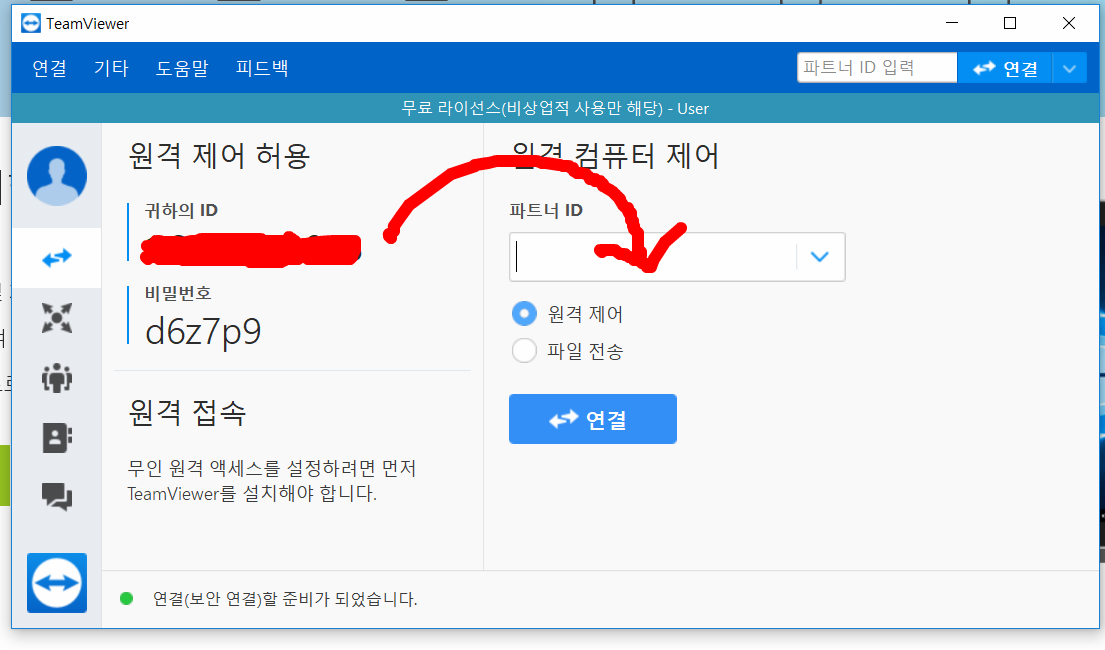Open the Computers & Contacts address book icon
Viewport: 1105px width, 650px height.
[x=57, y=438]
